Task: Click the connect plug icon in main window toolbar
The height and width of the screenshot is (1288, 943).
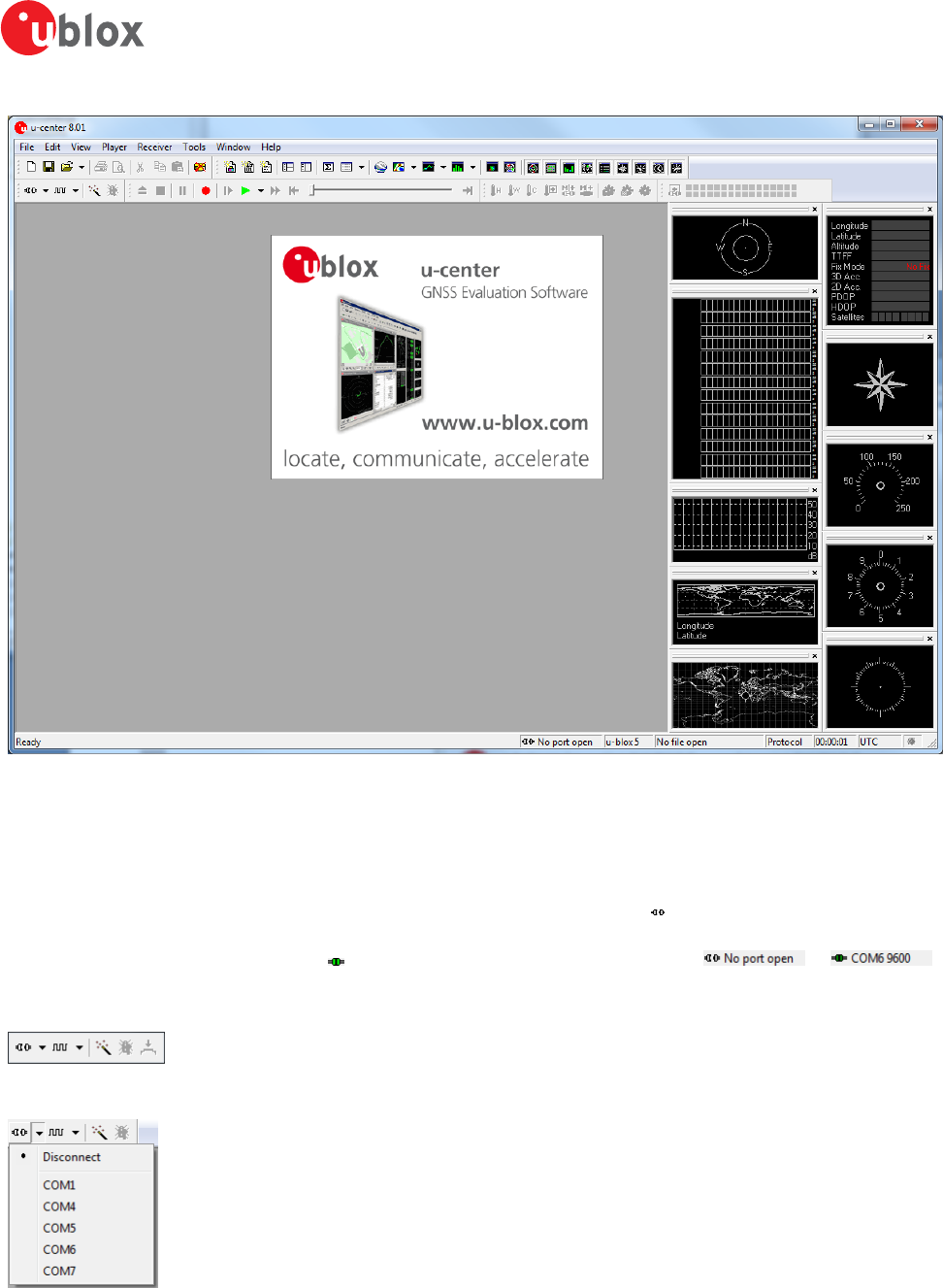Action: pos(31,190)
